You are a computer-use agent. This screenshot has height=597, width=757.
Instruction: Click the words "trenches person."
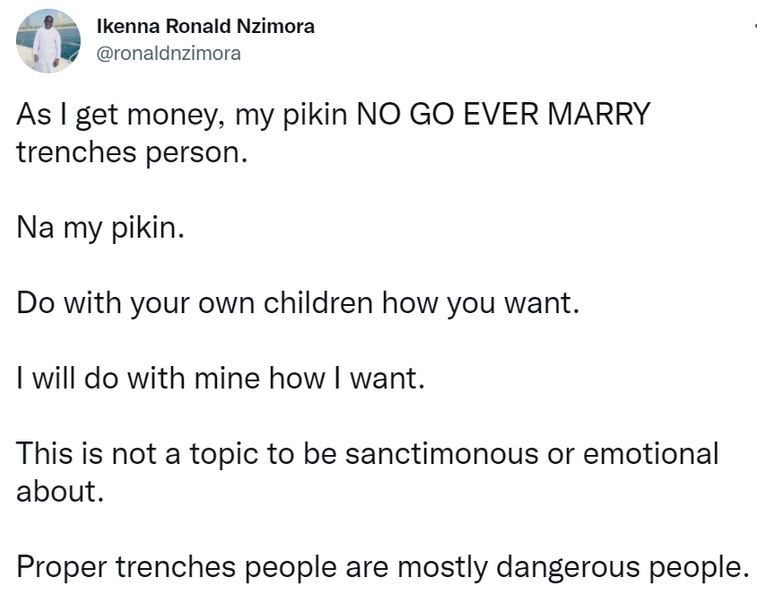tap(130, 155)
